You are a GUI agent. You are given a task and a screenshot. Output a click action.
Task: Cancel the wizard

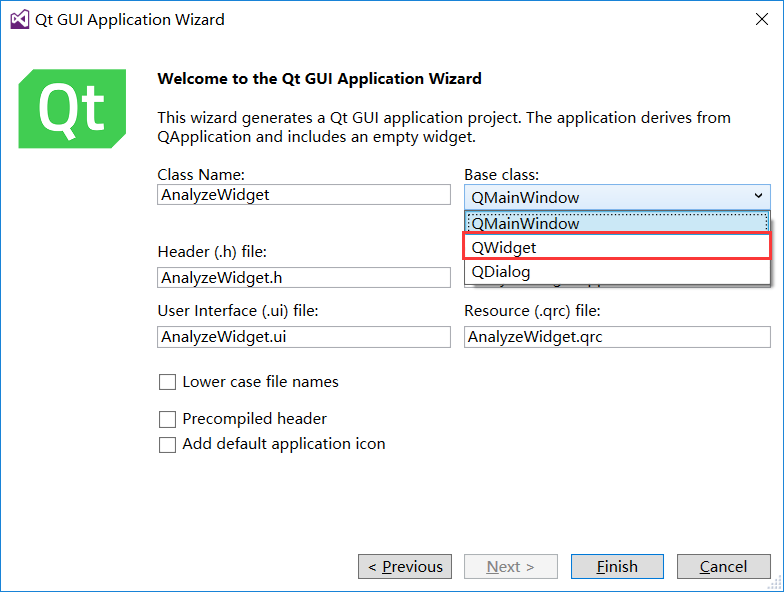(x=724, y=566)
